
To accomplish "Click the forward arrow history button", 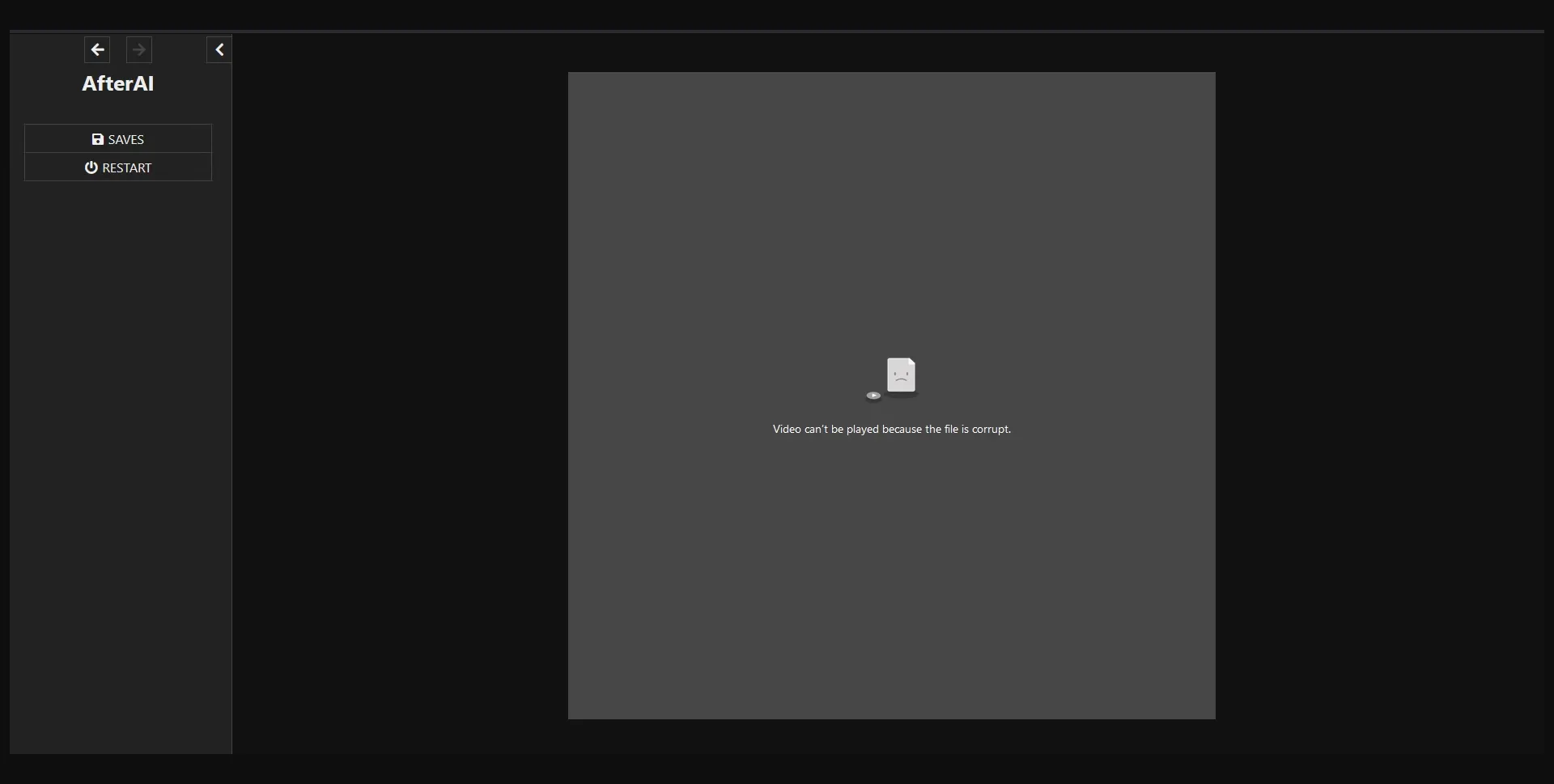I will coord(139,50).
